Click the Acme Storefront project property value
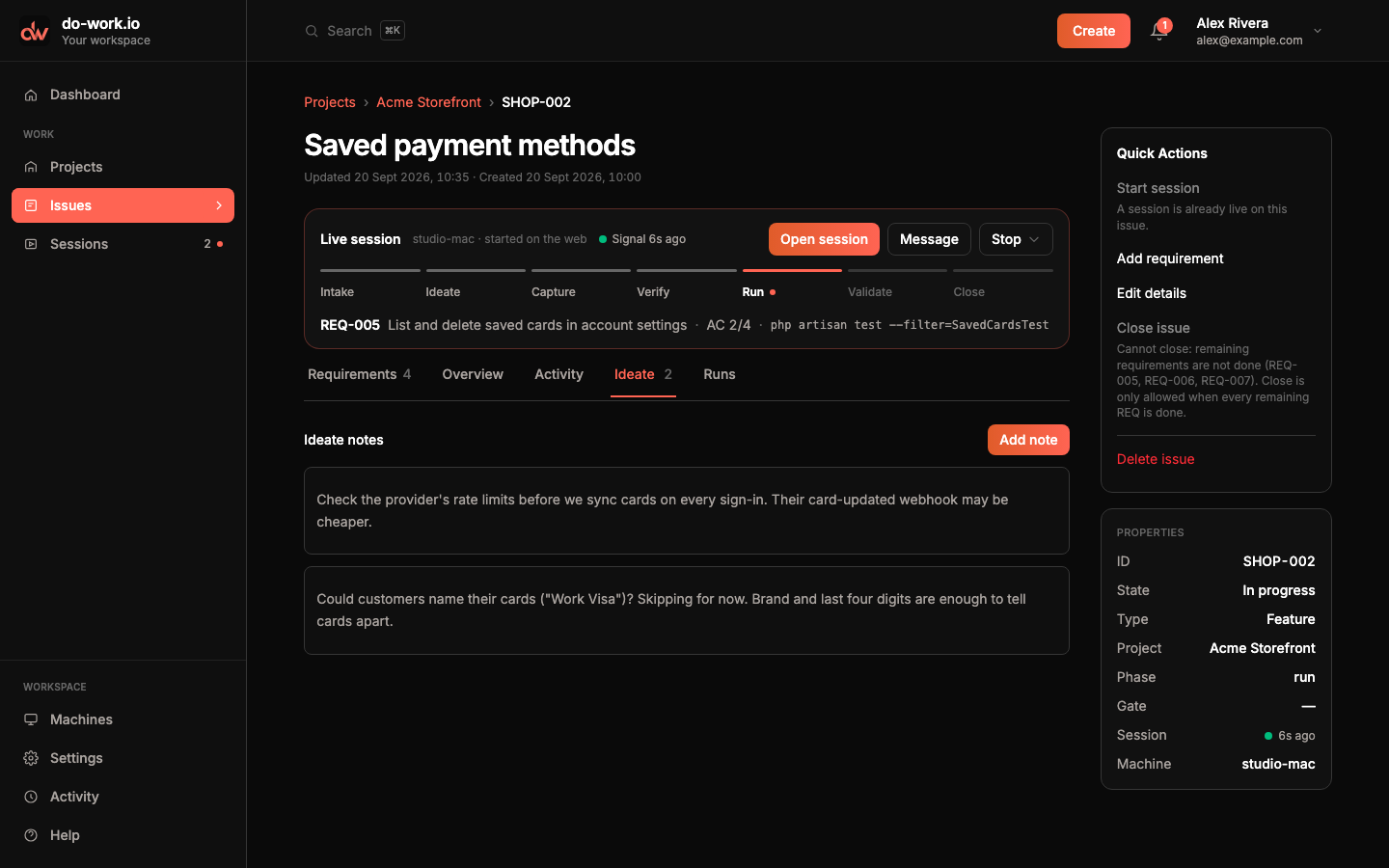This screenshot has width=1389, height=868. [1263, 648]
